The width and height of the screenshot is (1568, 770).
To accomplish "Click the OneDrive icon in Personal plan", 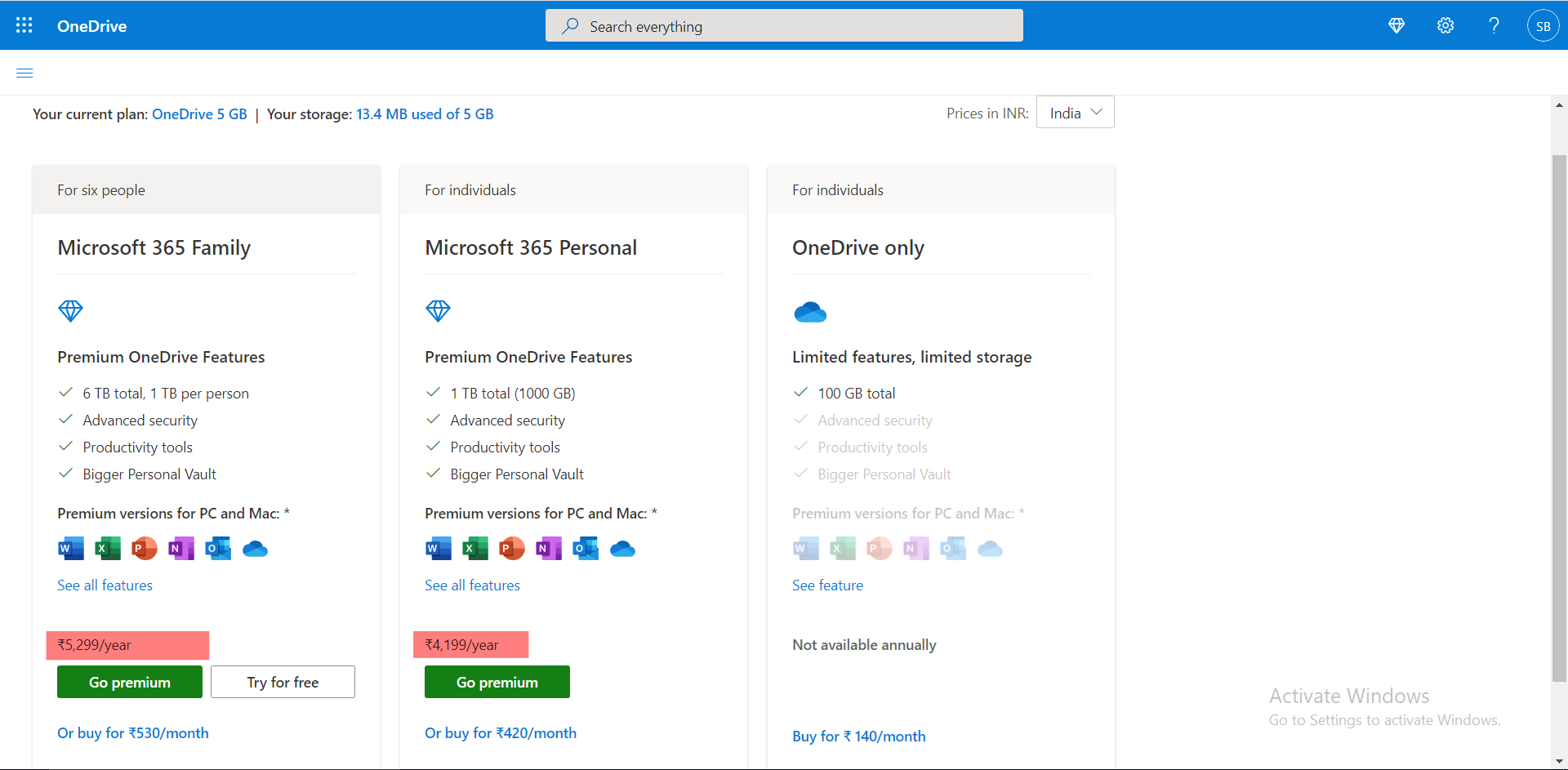I will (x=622, y=549).
